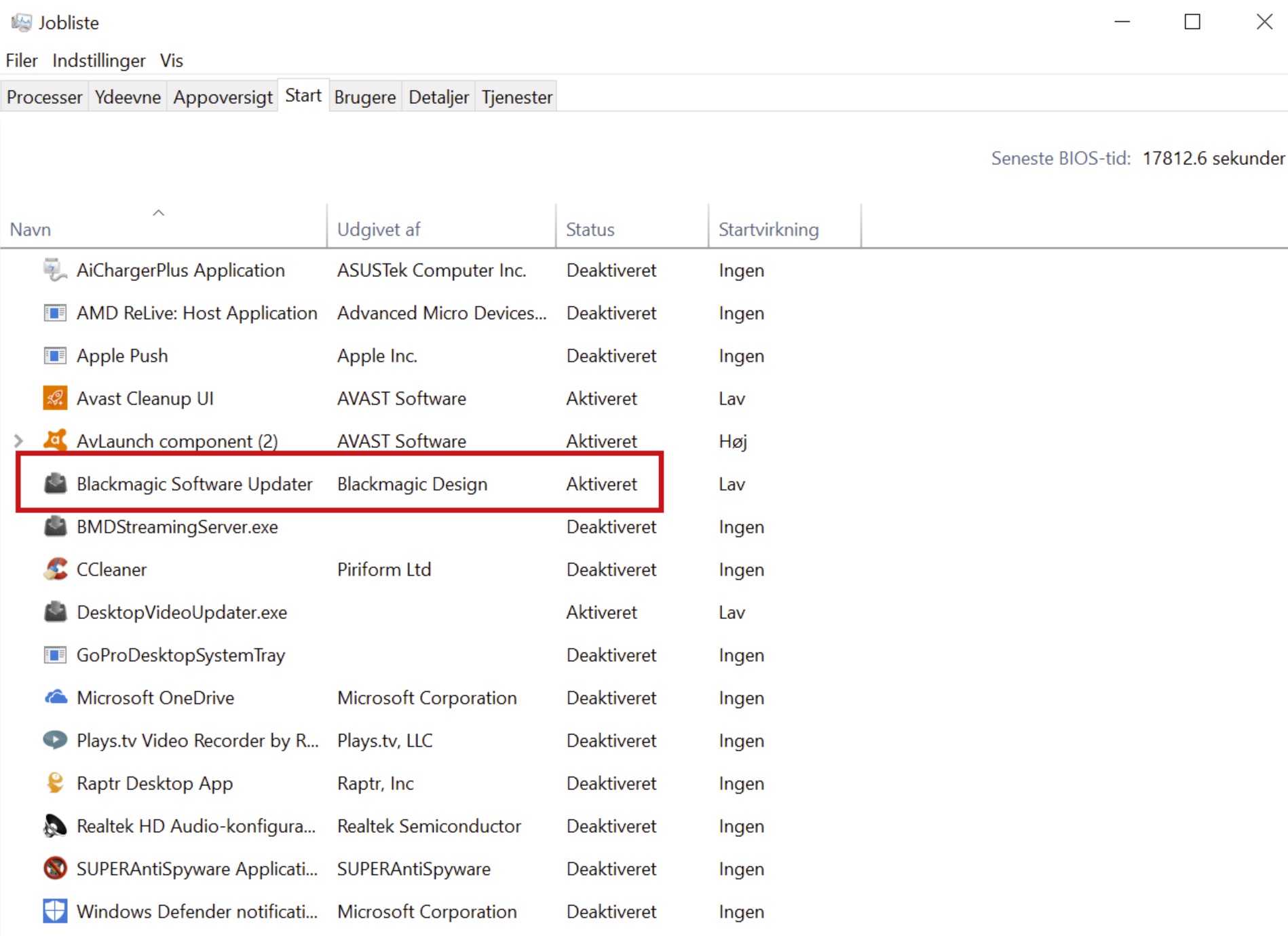
Task: Select the AMD ReLive: Host Application entry
Action: point(197,313)
